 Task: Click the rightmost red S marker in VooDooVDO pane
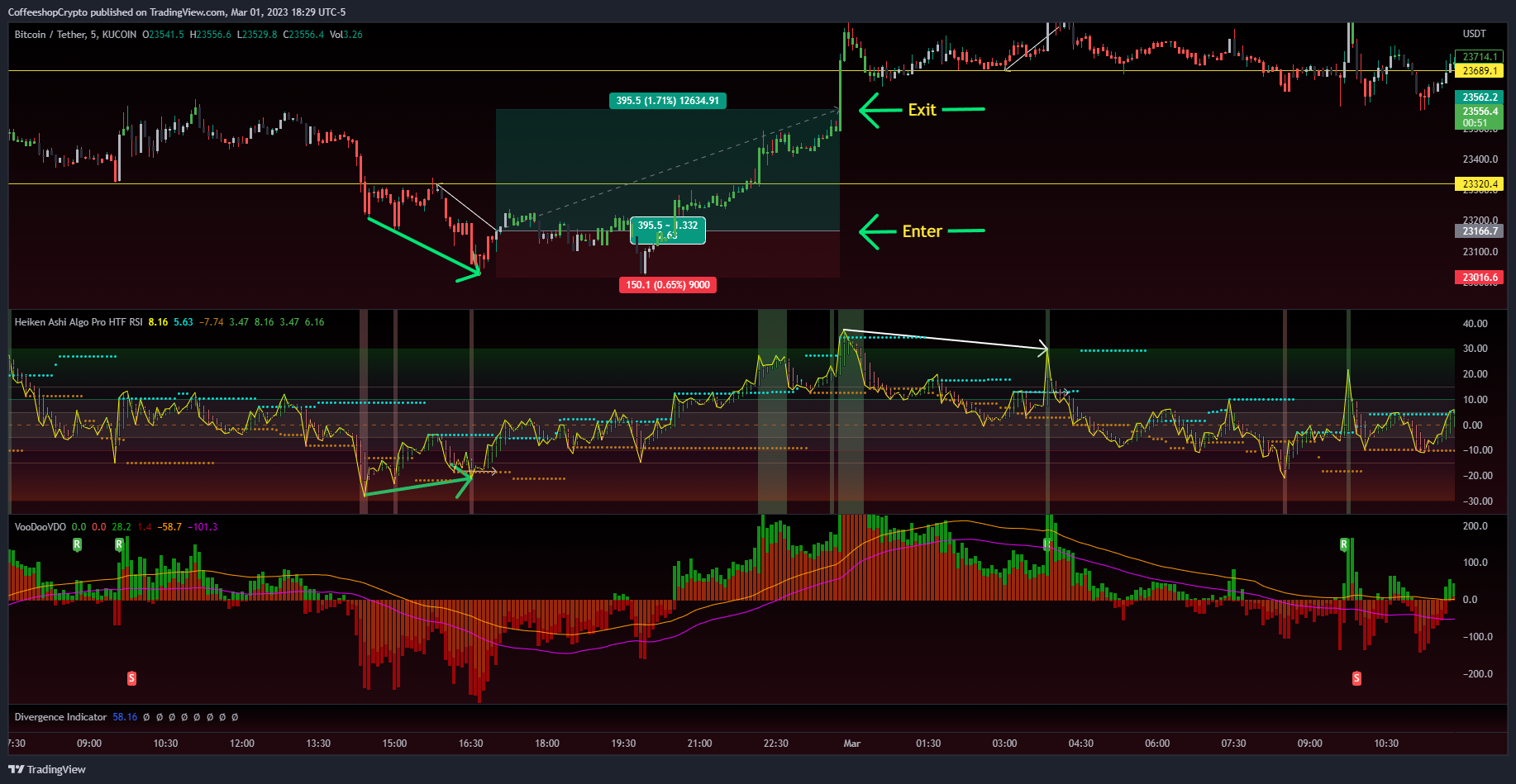1356,678
